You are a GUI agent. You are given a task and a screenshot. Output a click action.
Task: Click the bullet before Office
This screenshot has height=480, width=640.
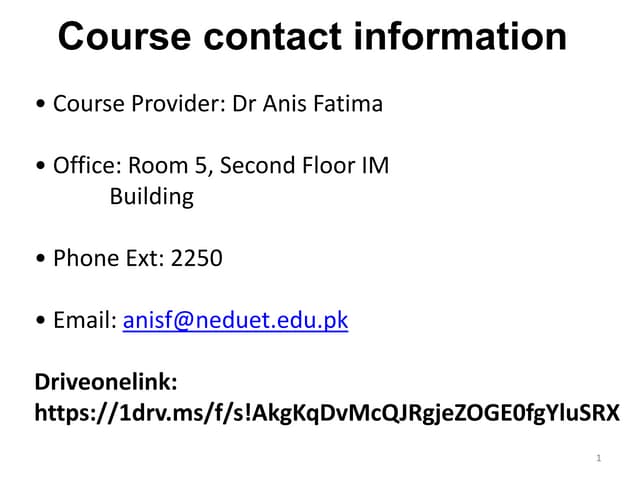39,167
